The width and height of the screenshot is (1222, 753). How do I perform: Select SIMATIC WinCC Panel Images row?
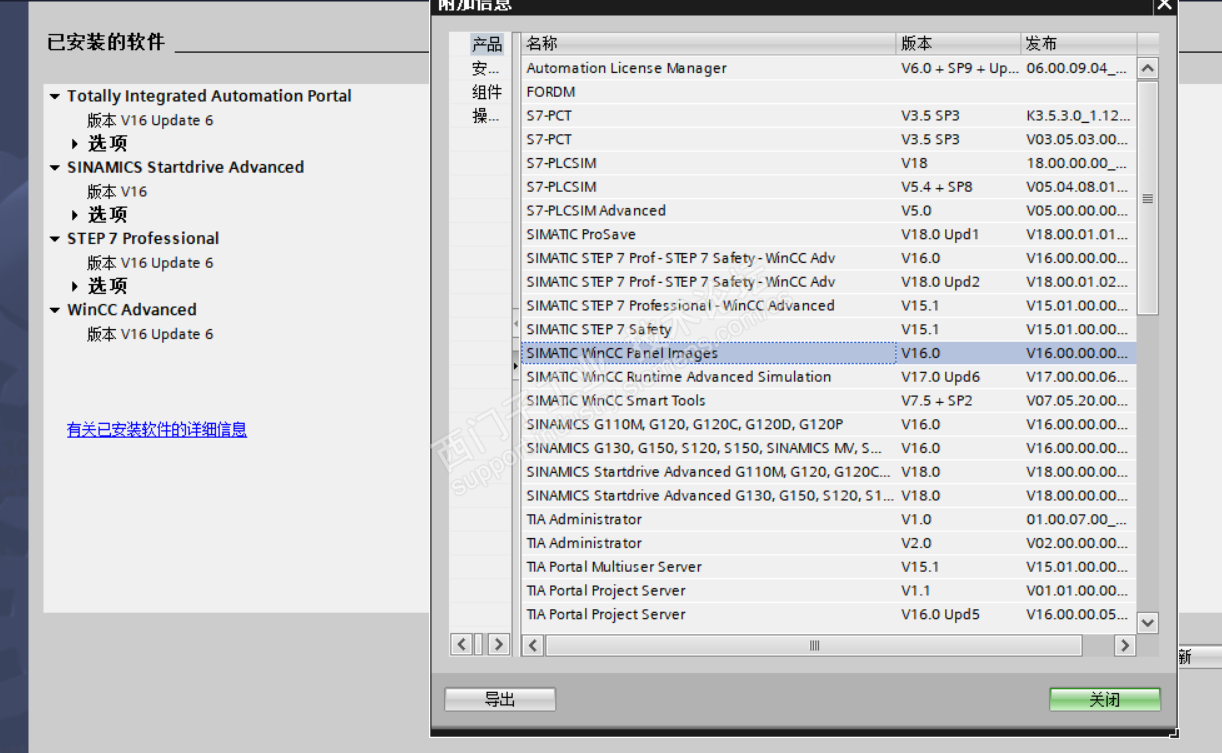coord(828,353)
